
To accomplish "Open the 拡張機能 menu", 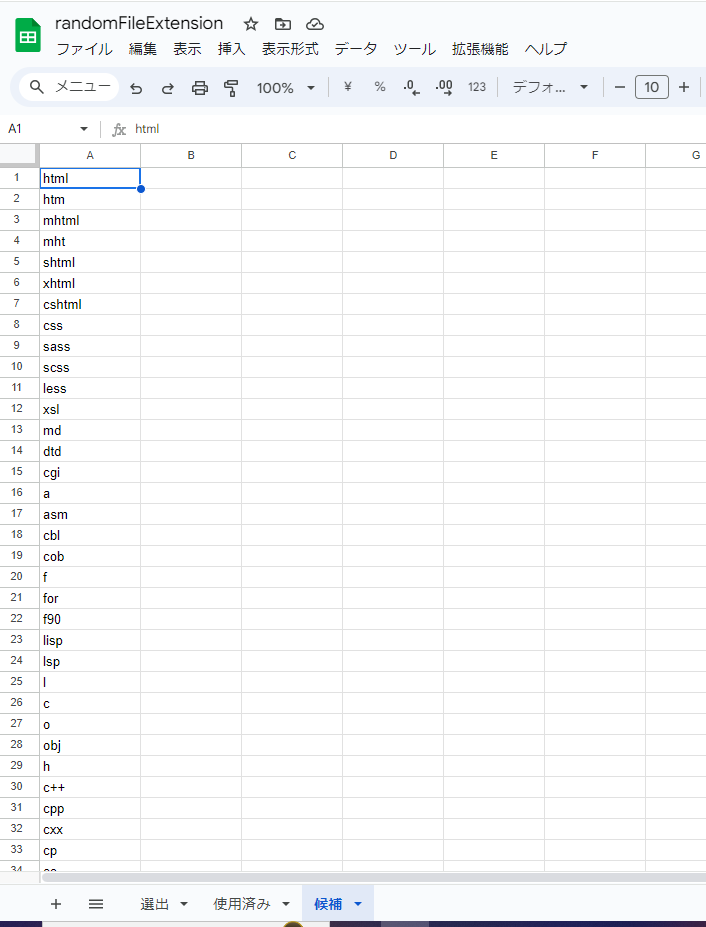I will point(480,49).
